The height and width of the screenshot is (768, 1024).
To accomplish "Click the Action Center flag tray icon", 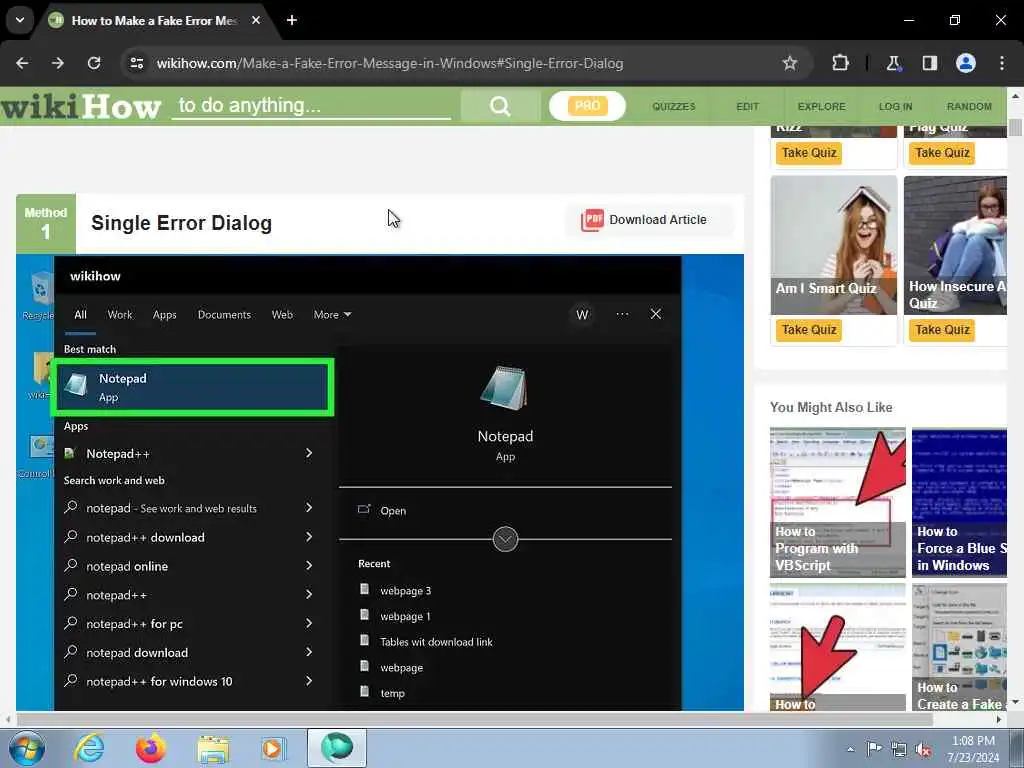I will [874, 748].
